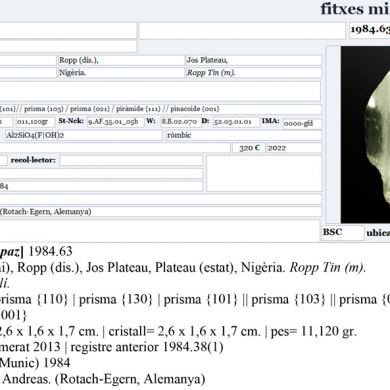Click the 'Jos Plateau,' field
This screenshot has width=390, height=390.
(254, 60)
